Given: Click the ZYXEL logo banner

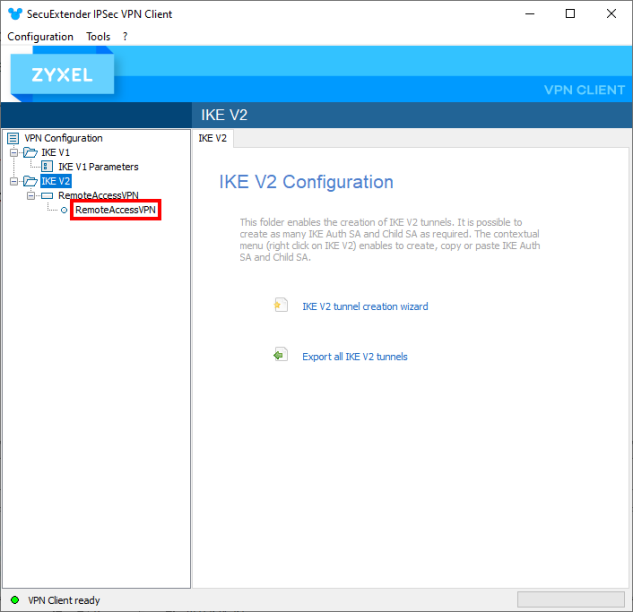Looking at the screenshot, I should click(62, 75).
